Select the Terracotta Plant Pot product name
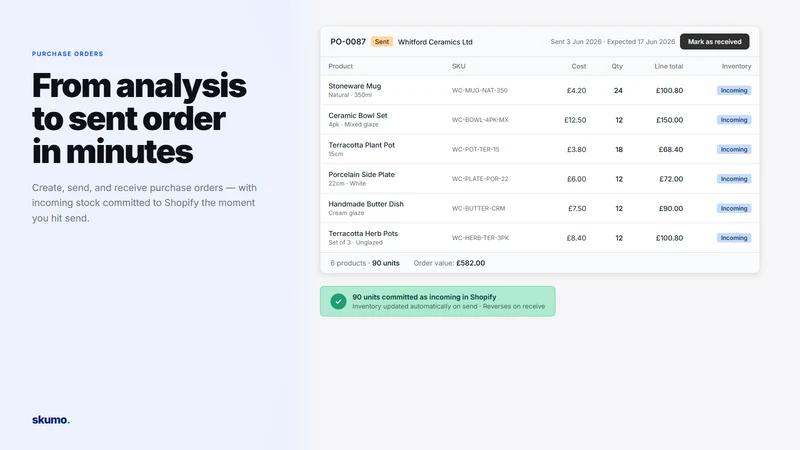 coord(361,145)
